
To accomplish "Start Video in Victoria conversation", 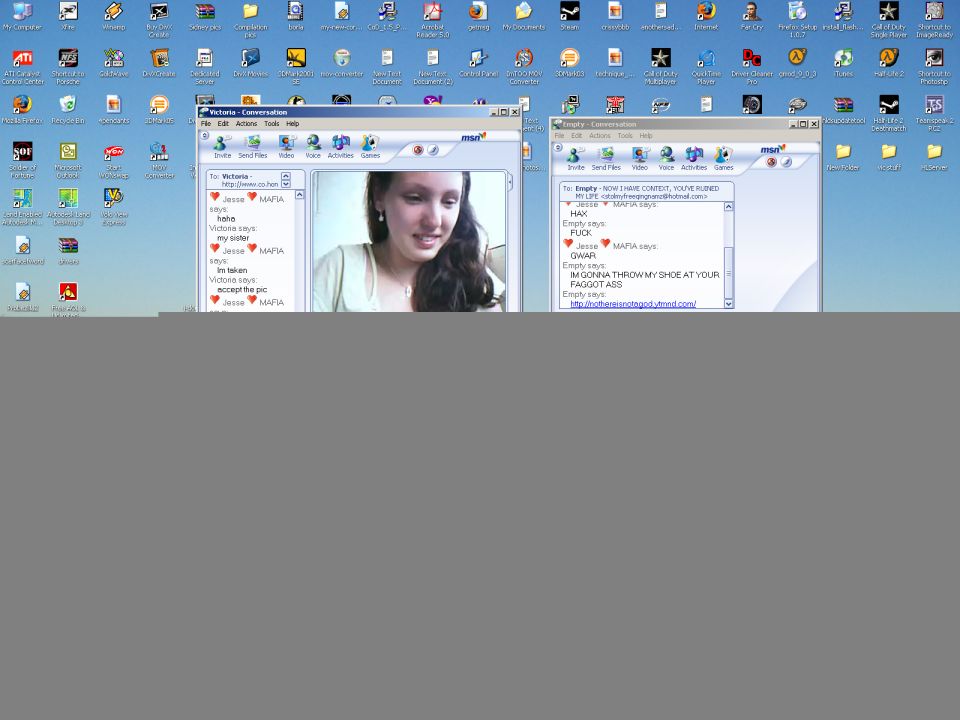I will (286, 147).
